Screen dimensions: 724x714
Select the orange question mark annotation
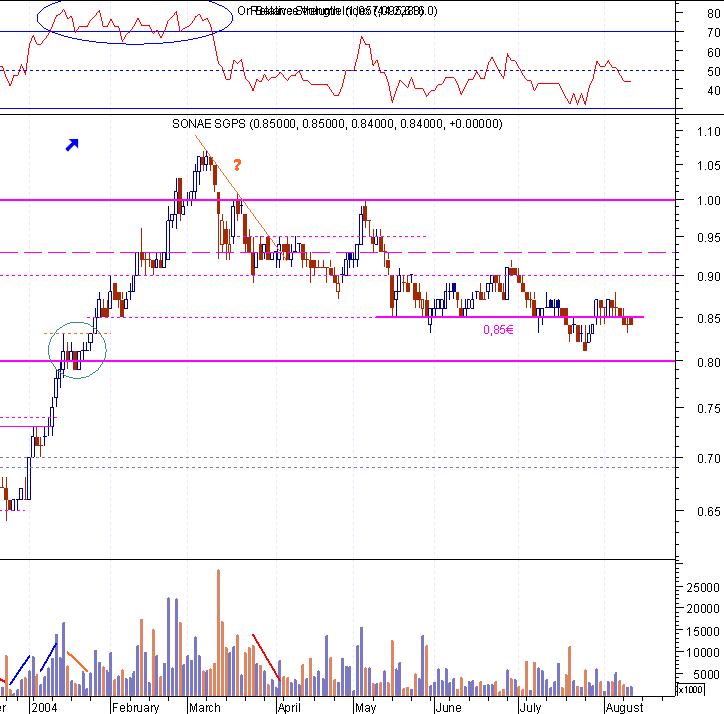pos(237,165)
